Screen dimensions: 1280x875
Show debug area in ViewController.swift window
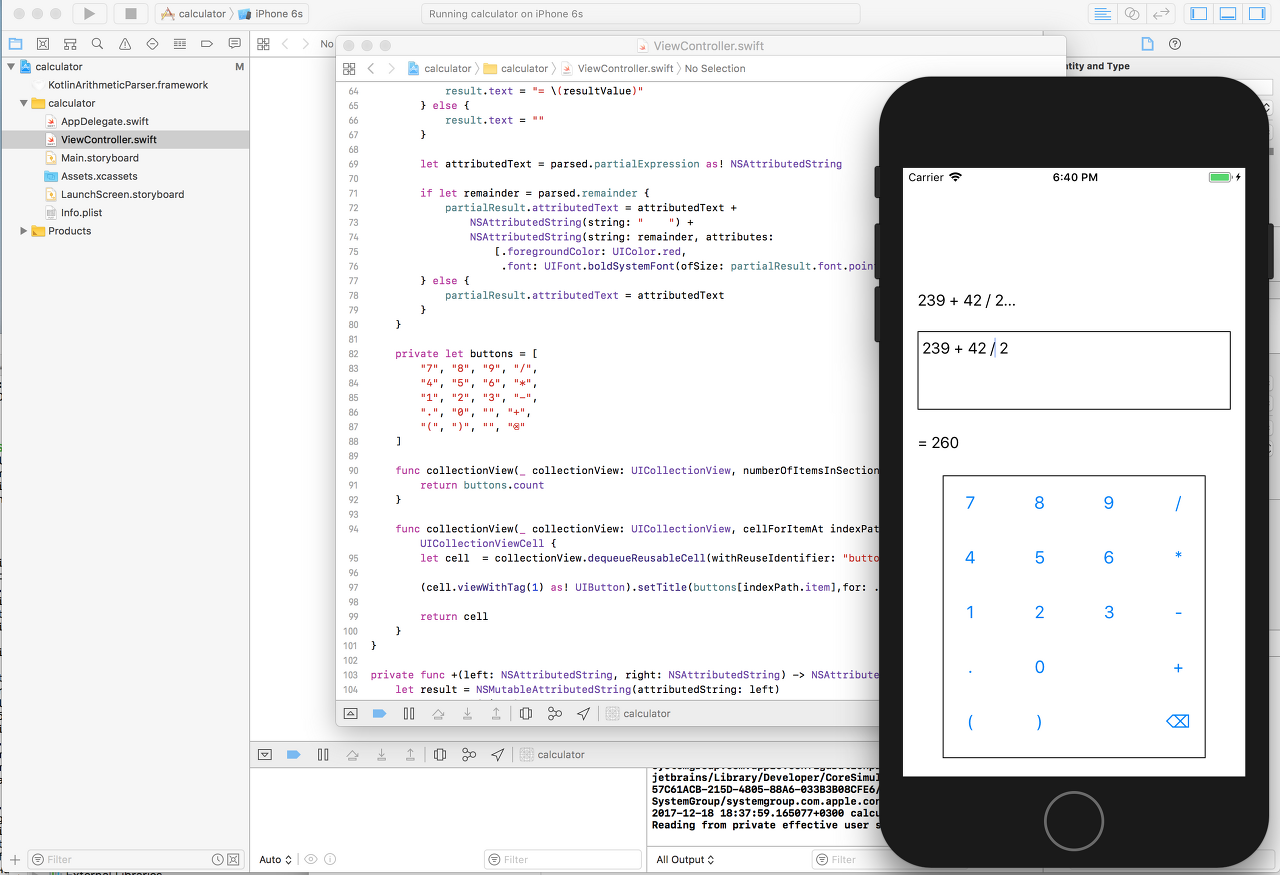350,714
